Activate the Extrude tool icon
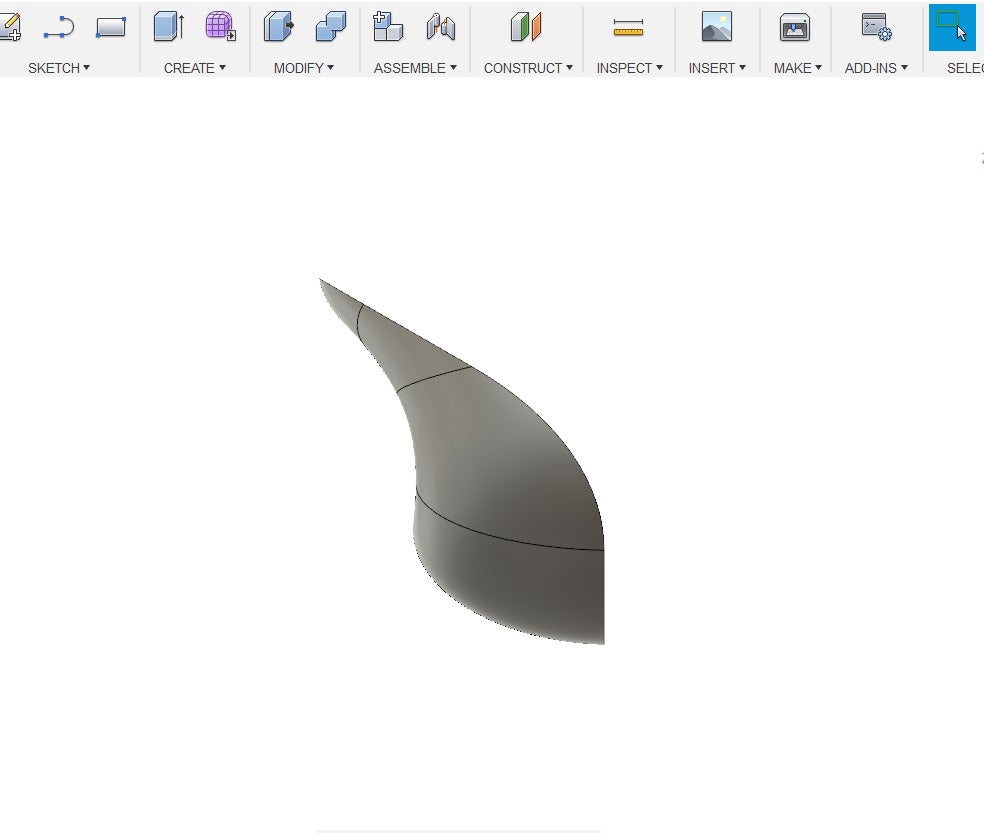This screenshot has width=984, height=833. click(x=169, y=27)
